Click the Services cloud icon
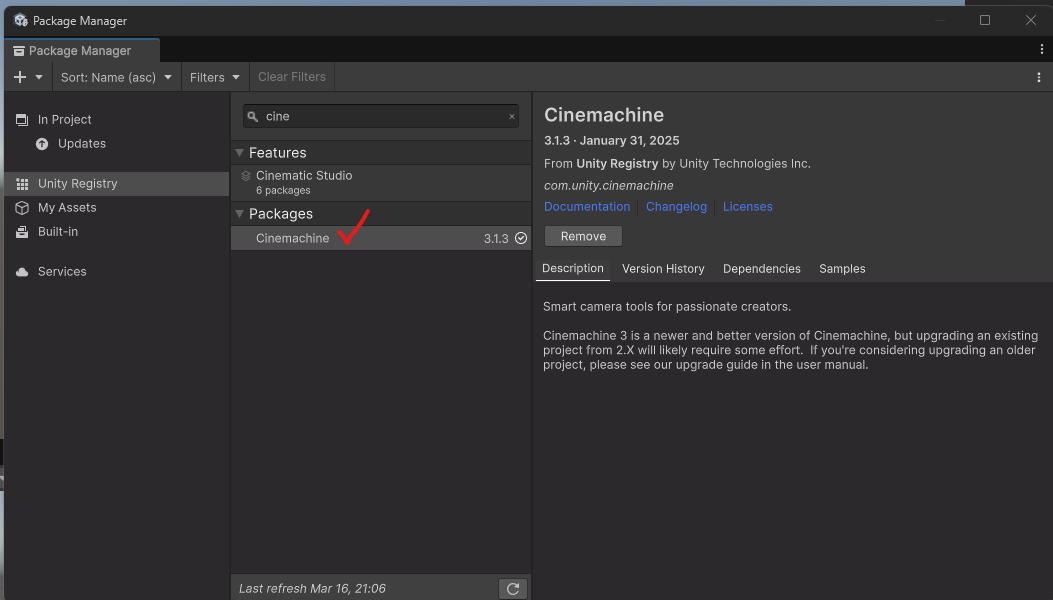Viewport: 1053px width, 600px height. click(x=22, y=272)
